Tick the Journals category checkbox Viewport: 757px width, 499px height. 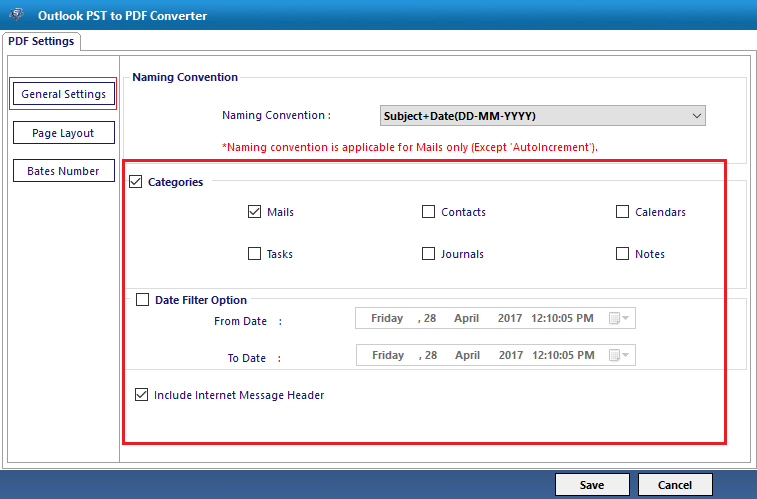[x=428, y=253]
